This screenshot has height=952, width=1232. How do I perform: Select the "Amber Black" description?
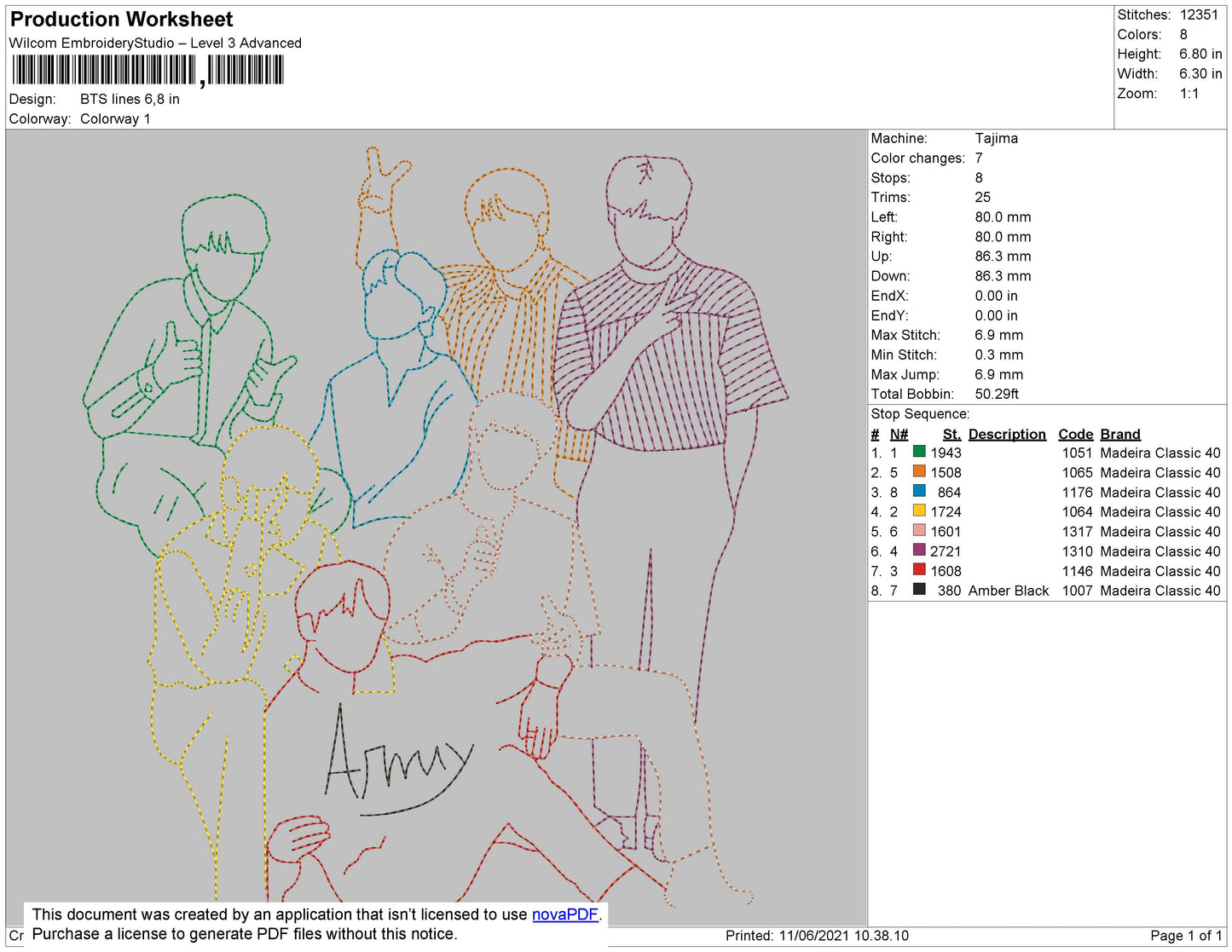[1009, 590]
